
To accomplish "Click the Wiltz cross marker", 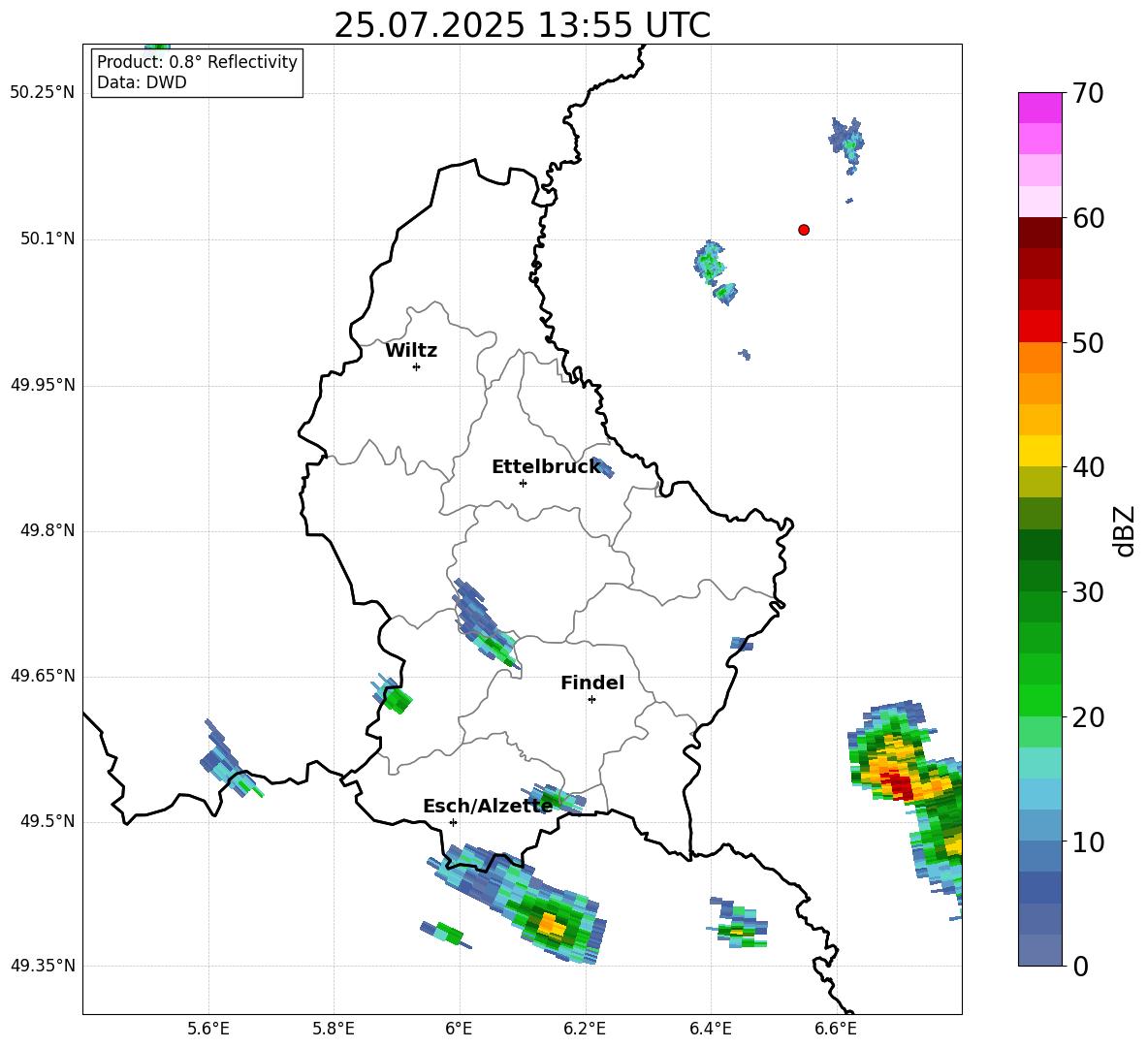I will pos(417,366).
